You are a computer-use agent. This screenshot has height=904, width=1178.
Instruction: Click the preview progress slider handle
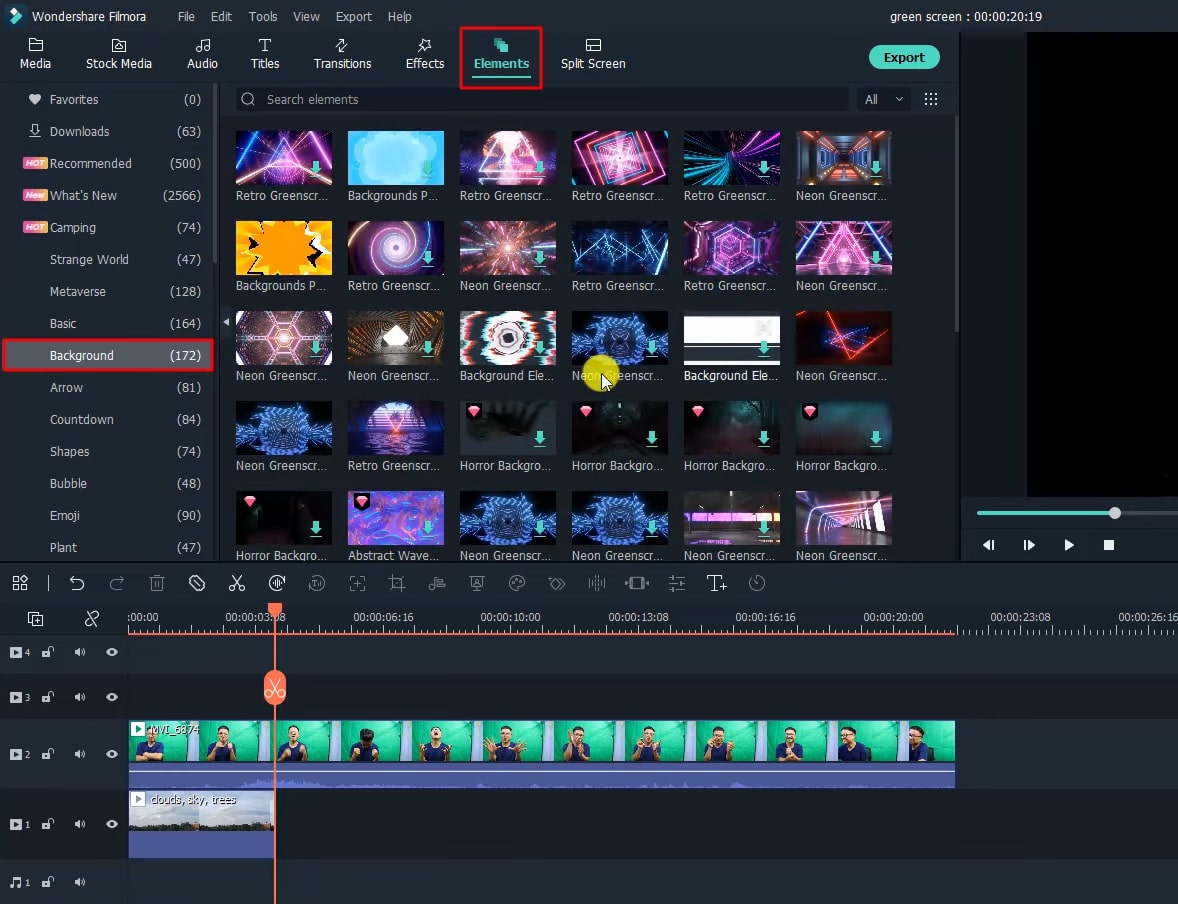click(1115, 512)
